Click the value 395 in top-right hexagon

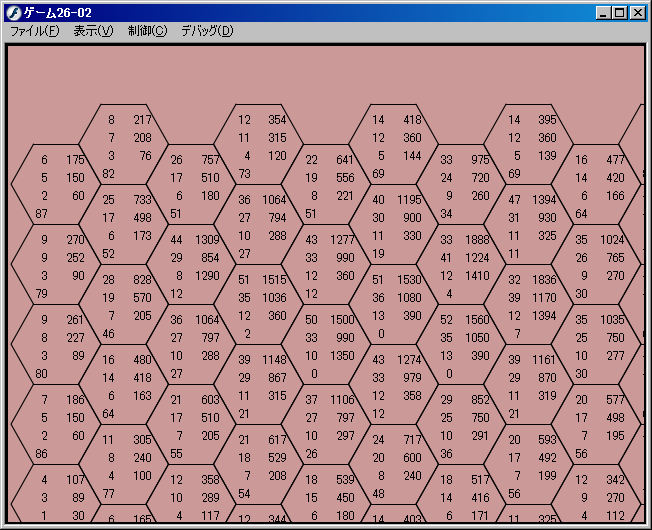[x=547, y=120]
